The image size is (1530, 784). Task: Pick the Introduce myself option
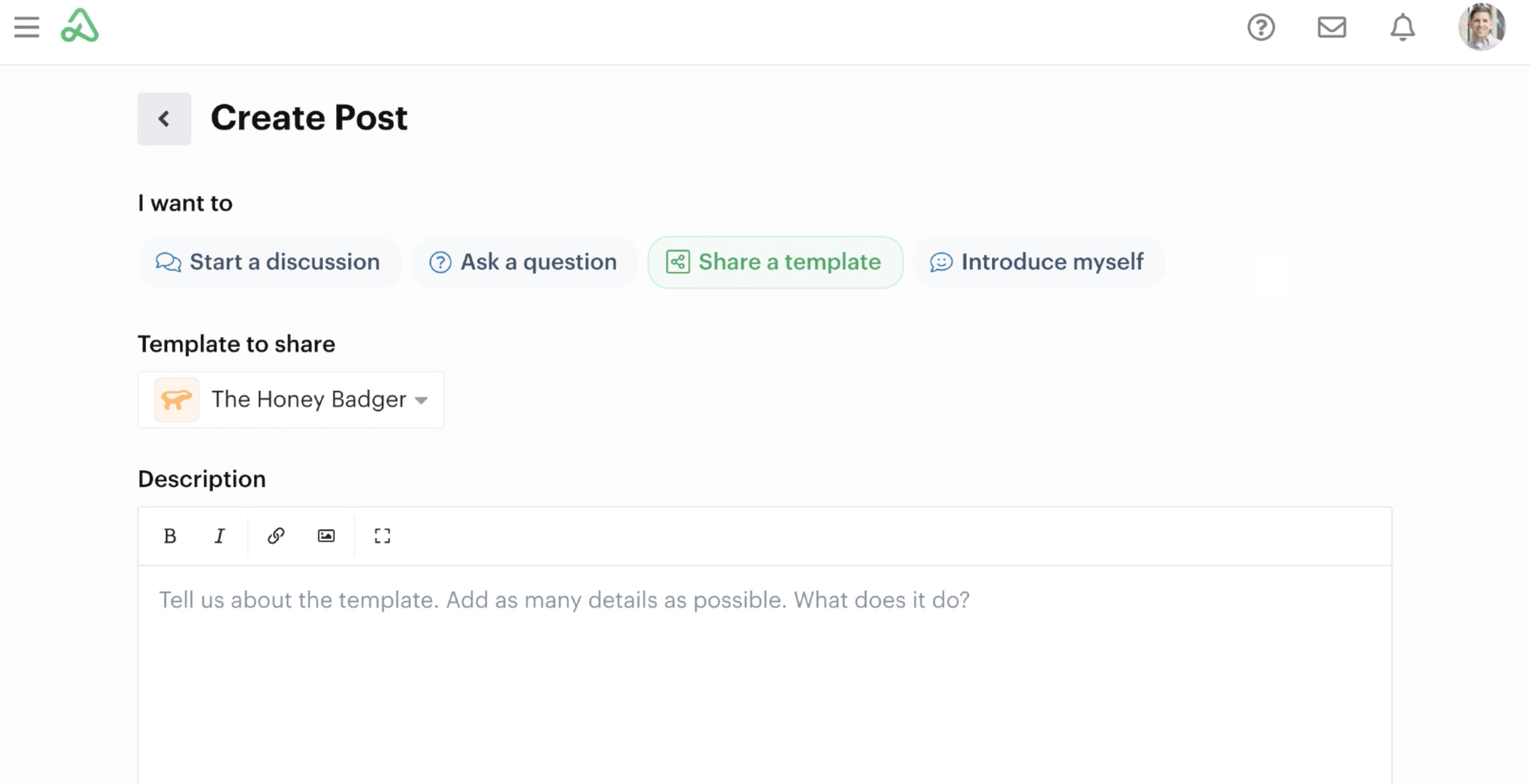point(1038,262)
